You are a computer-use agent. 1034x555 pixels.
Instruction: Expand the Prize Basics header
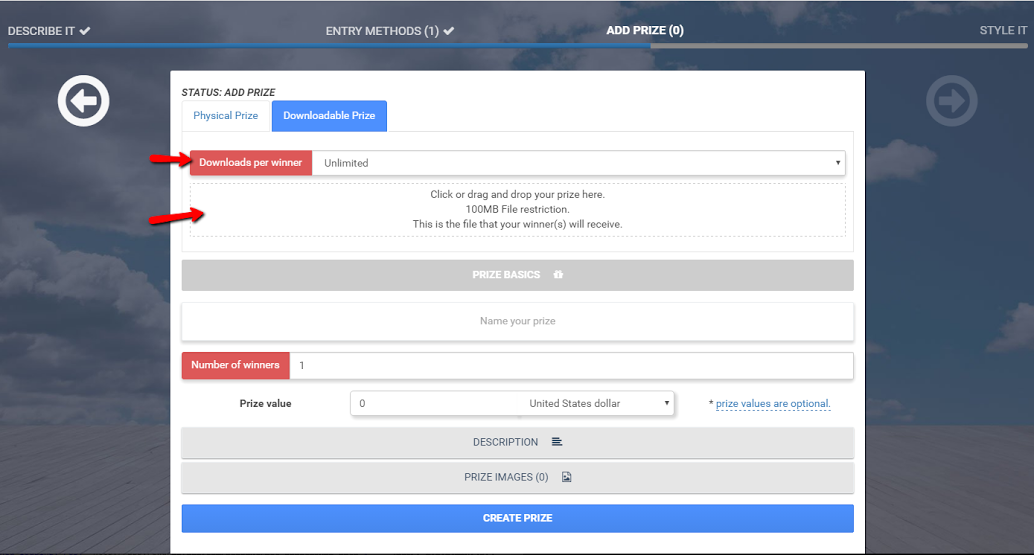click(x=518, y=275)
